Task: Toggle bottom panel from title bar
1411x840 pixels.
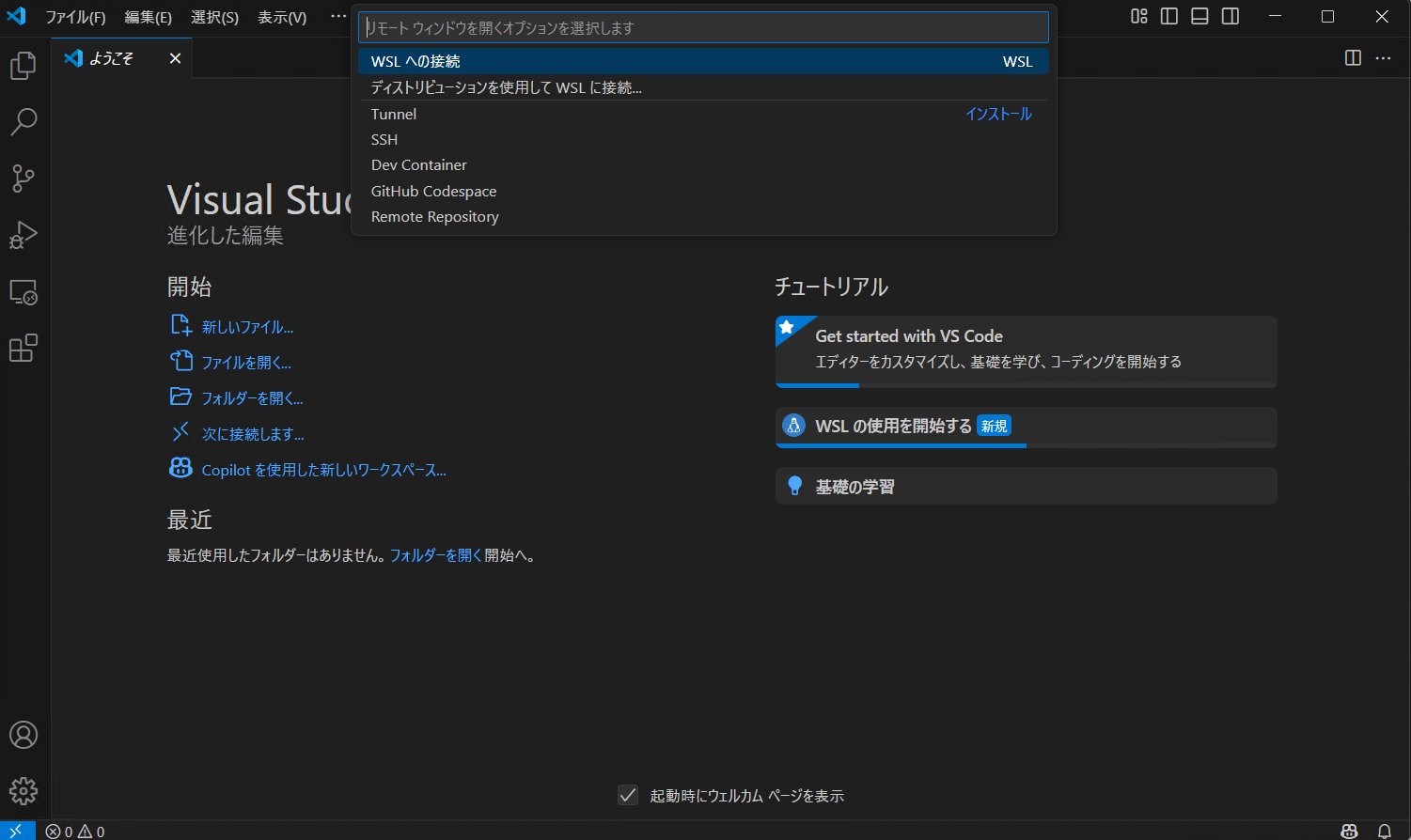Action: 1199,16
